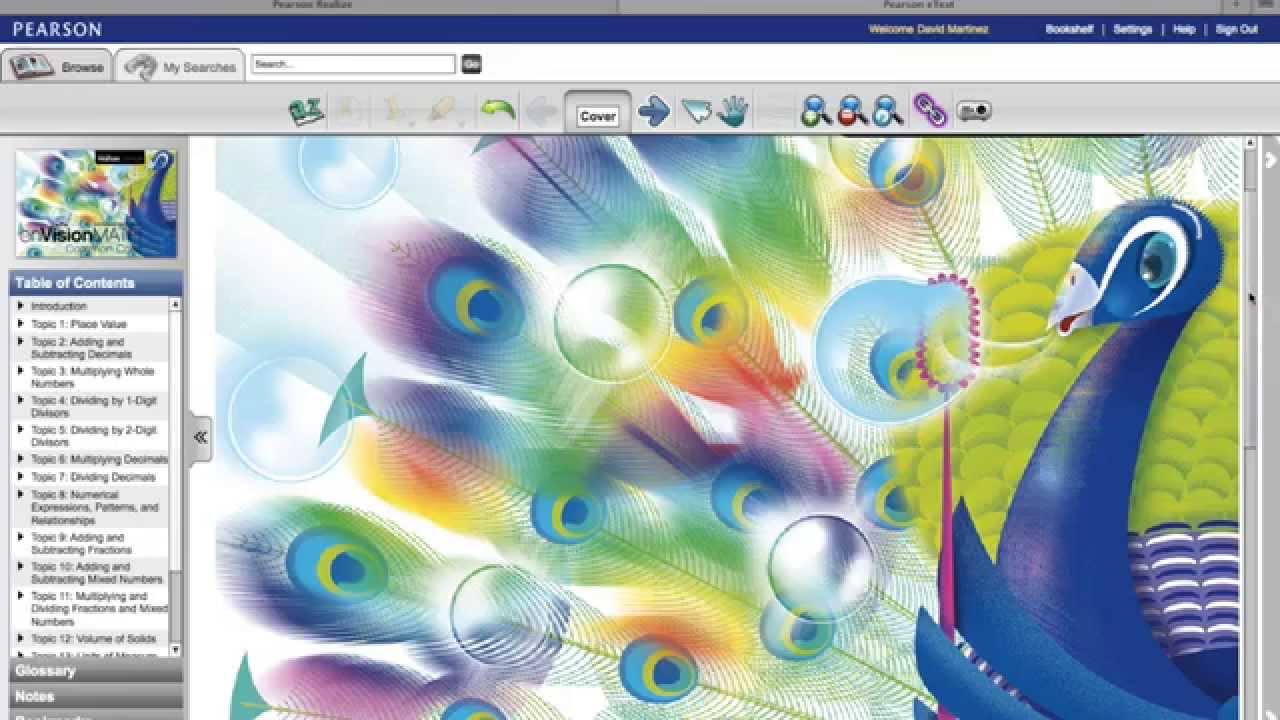
Task: Expand Topic 7 Dividing Decimals triangle
Action: pyautogui.click(x=20, y=477)
